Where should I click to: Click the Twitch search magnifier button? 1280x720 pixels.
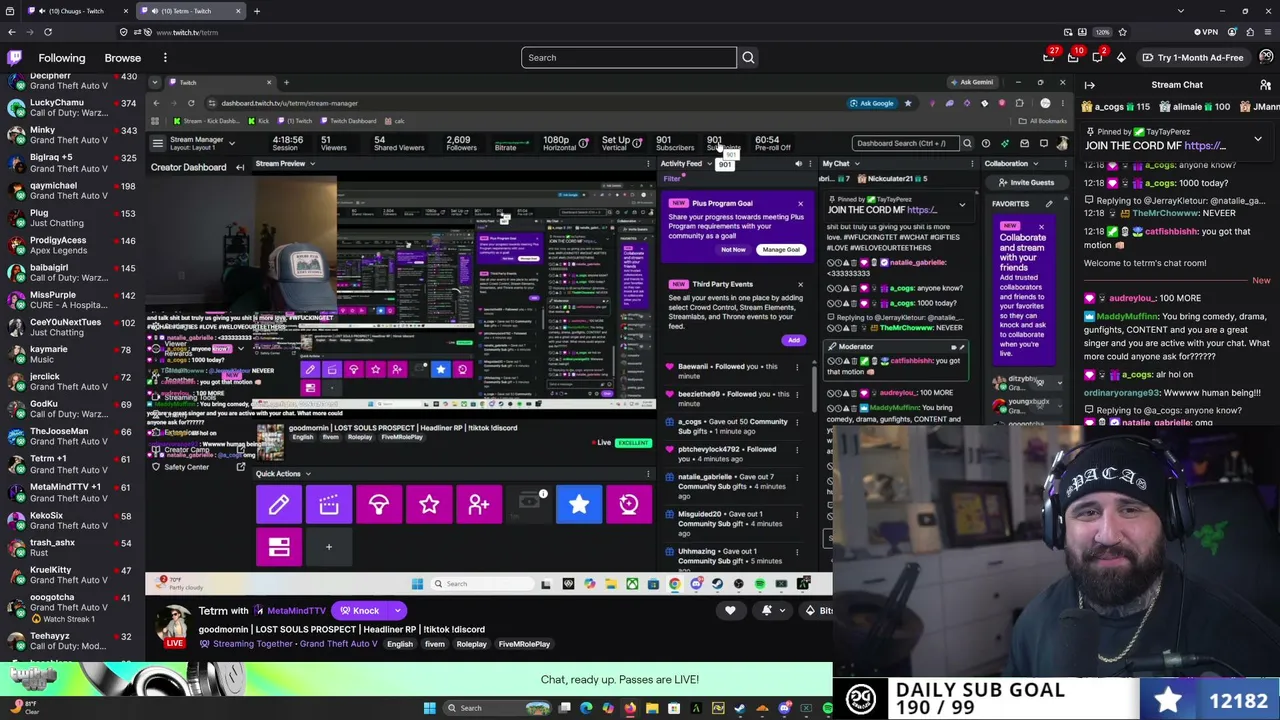tap(748, 57)
